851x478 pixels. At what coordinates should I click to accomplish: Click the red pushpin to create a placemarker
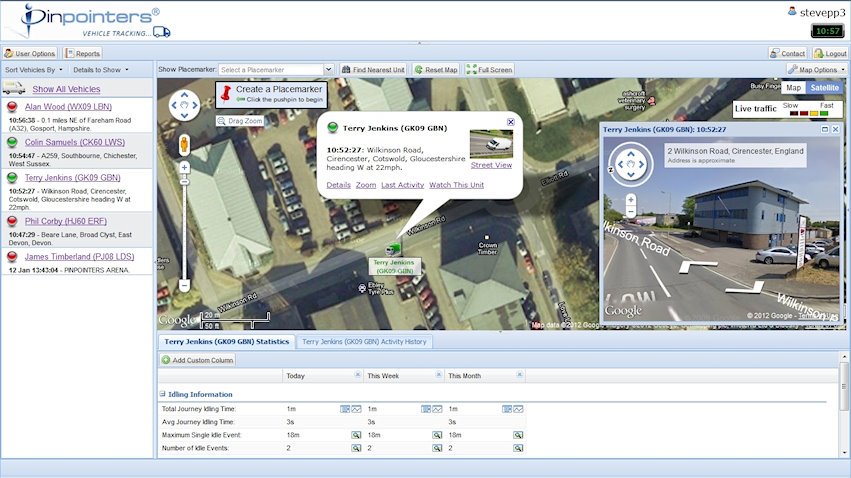point(225,94)
